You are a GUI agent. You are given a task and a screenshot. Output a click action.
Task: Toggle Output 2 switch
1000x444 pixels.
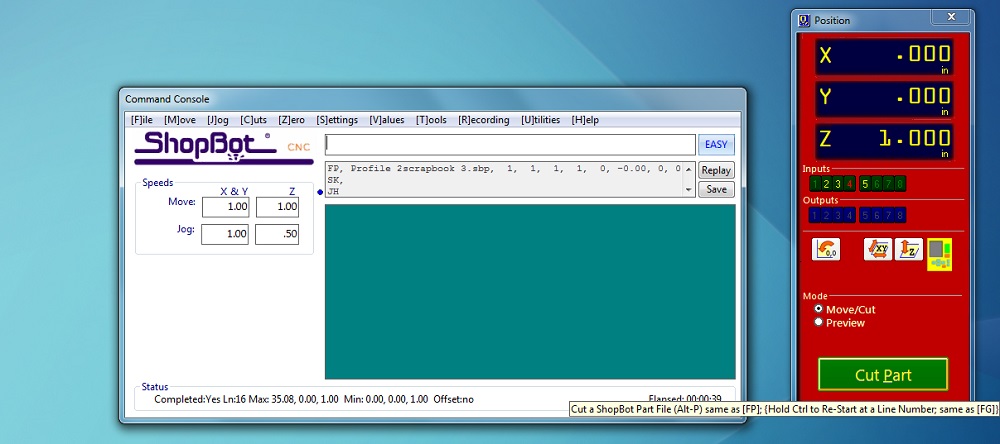(x=825, y=216)
